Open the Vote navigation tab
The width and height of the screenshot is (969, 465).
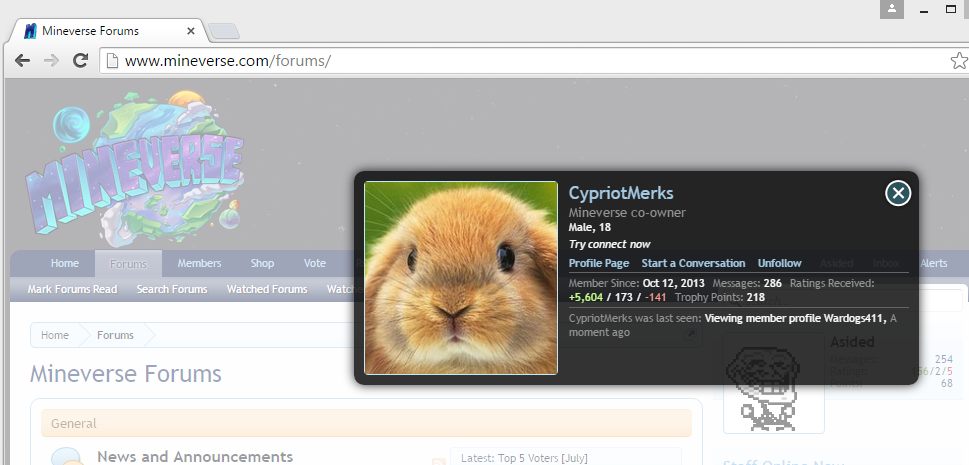[x=315, y=263]
